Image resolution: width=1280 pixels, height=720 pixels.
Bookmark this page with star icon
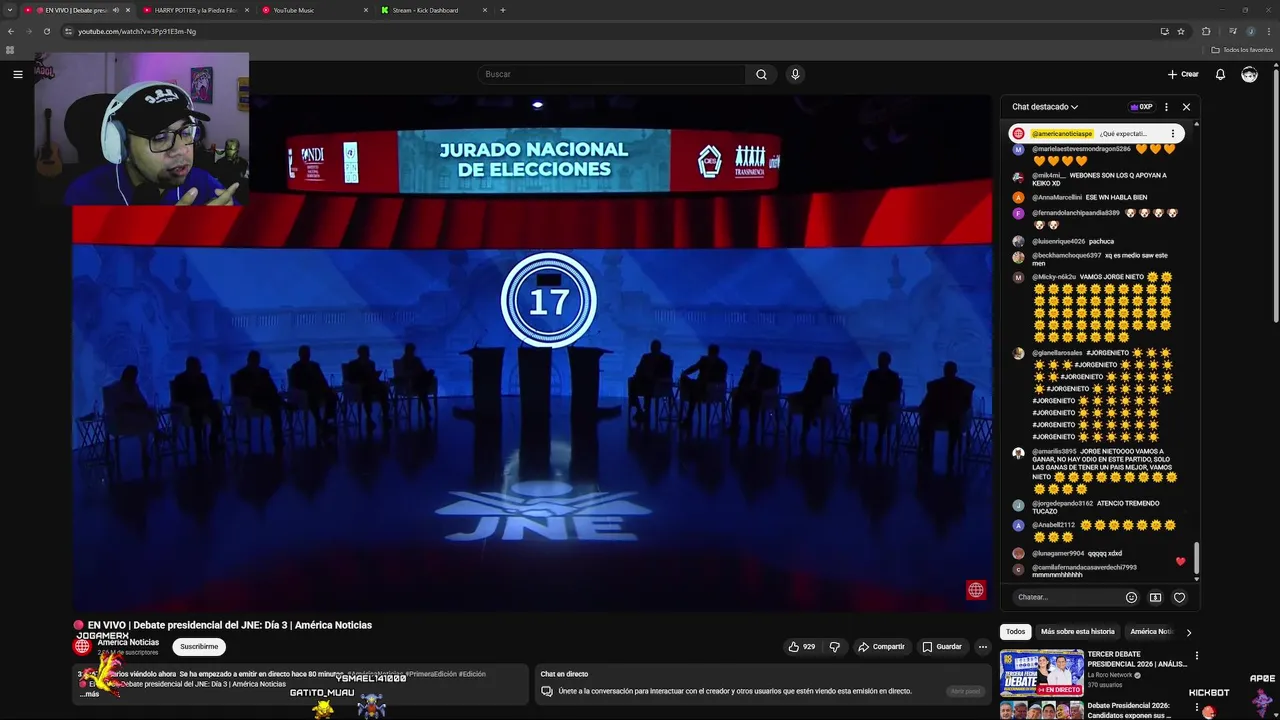(1181, 31)
